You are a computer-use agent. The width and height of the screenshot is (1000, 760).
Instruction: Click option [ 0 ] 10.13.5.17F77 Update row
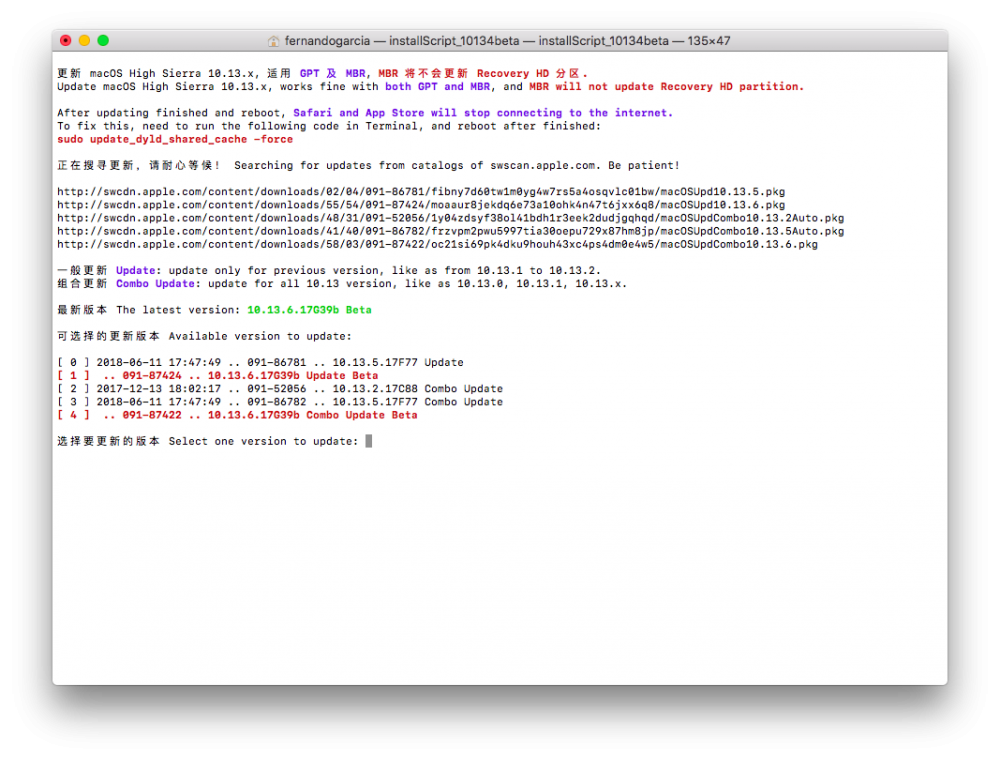(x=260, y=363)
